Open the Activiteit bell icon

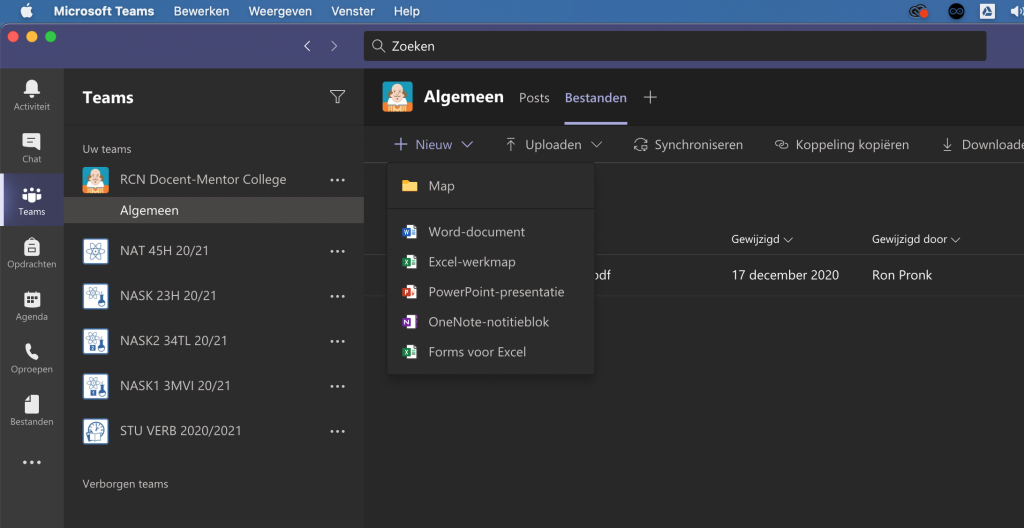[x=31, y=94]
